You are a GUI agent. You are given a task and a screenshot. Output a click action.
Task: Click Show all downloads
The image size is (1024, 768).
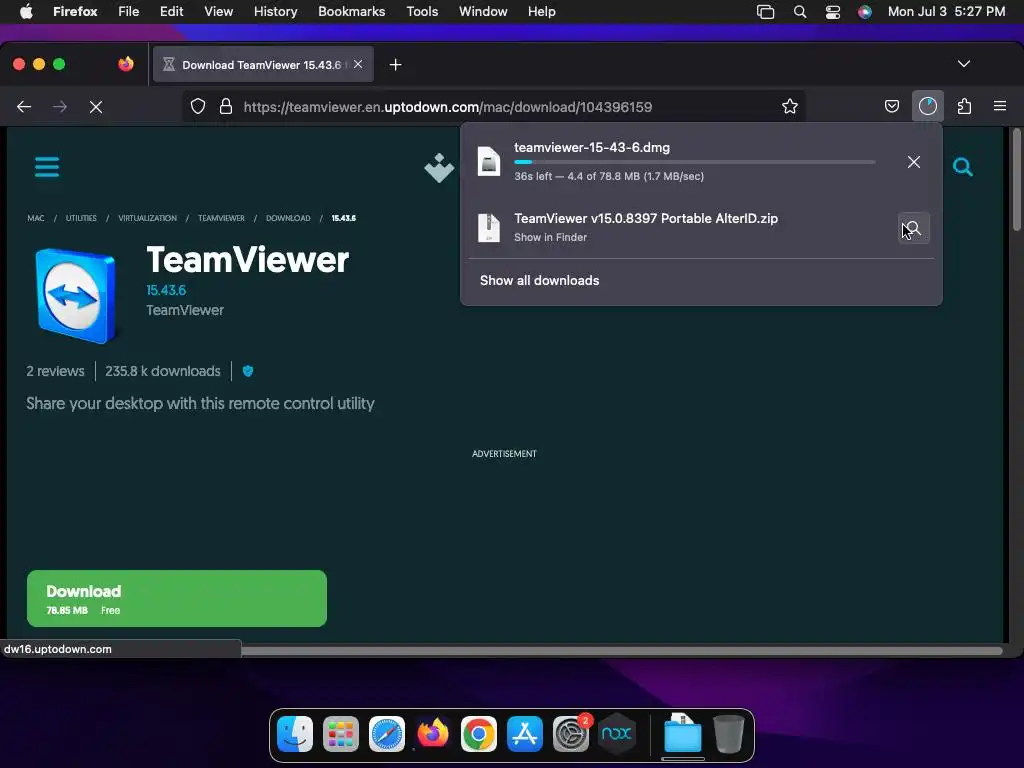coord(539,281)
